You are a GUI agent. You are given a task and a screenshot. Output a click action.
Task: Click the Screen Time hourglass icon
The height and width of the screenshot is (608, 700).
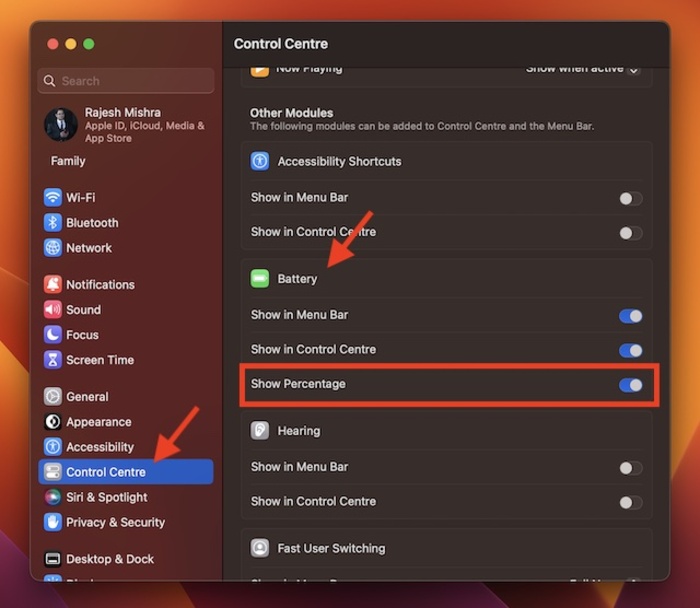[x=53, y=360]
